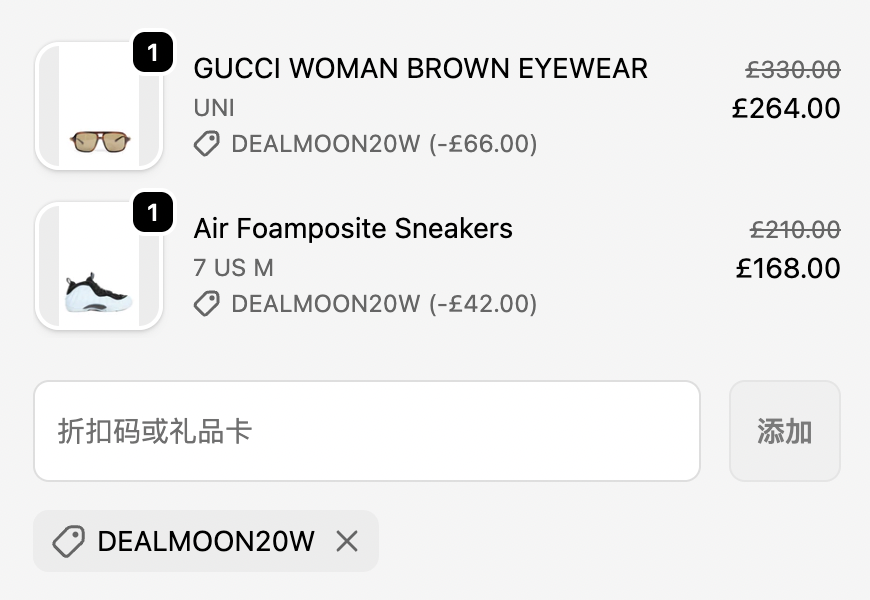Screen dimensions: 870x600
Task: Click the £168.00 discounted sneakers price
Action: point(788,268)
